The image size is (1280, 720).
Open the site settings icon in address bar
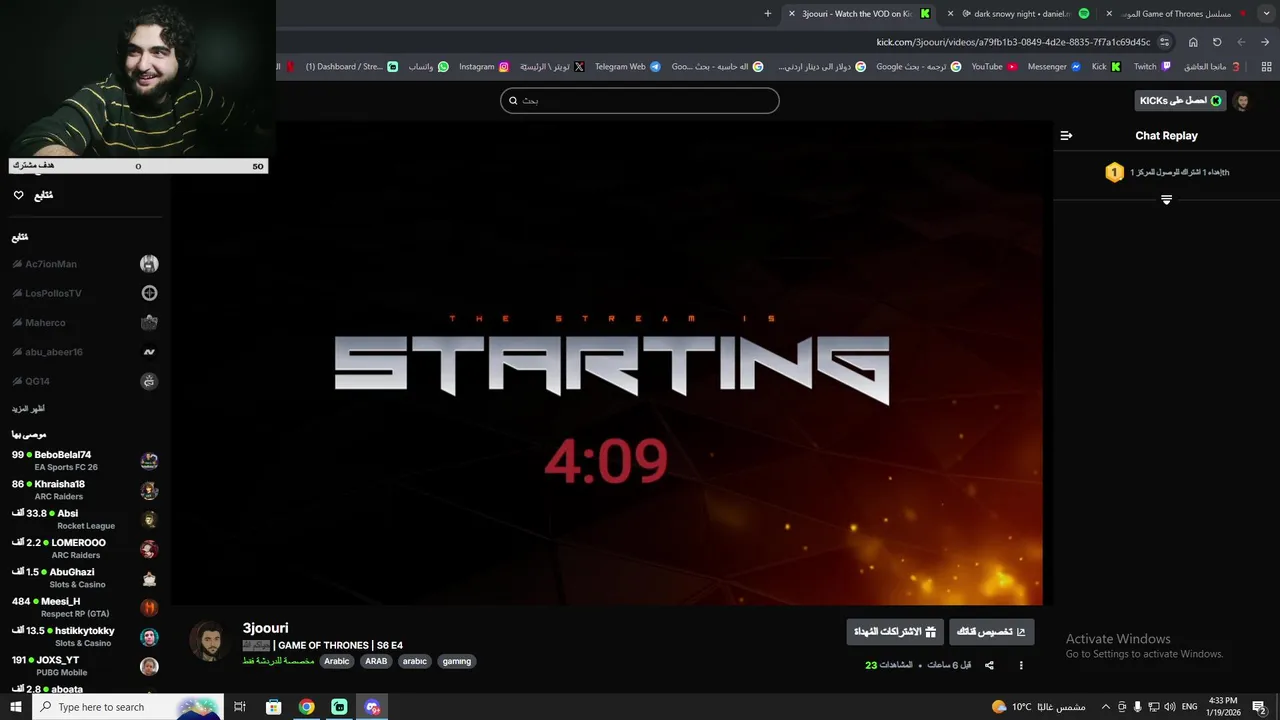tap(1164, 42)
